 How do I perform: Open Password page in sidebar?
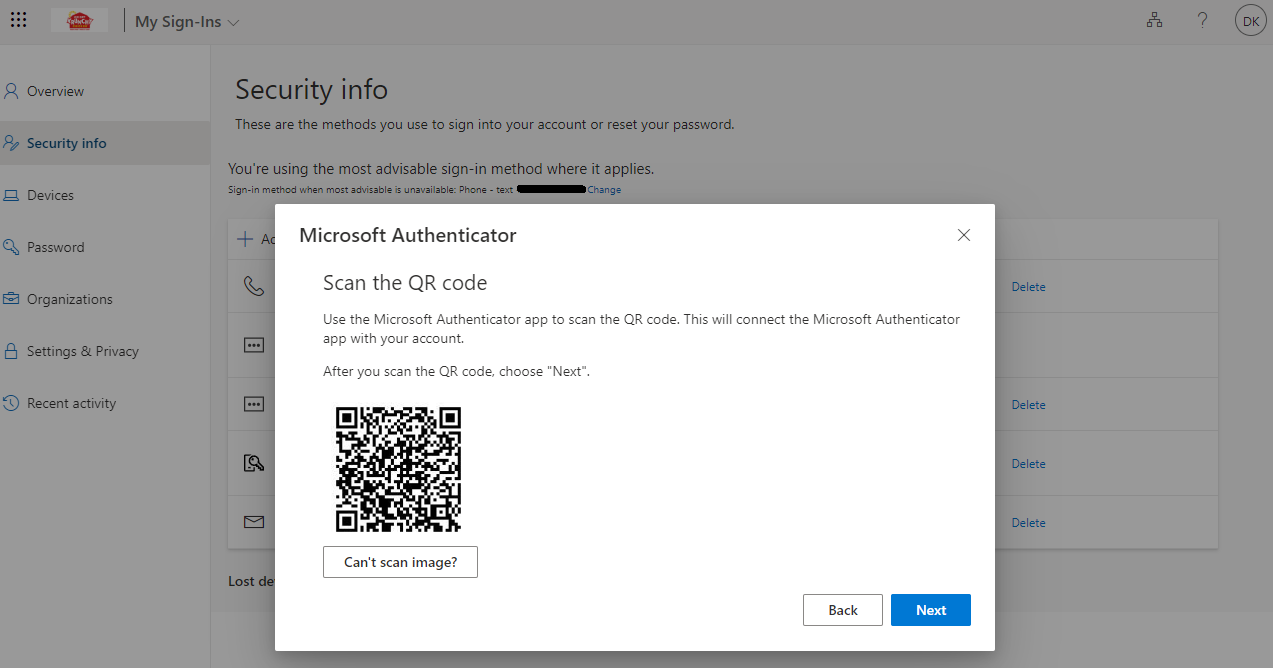pos(55,247)
